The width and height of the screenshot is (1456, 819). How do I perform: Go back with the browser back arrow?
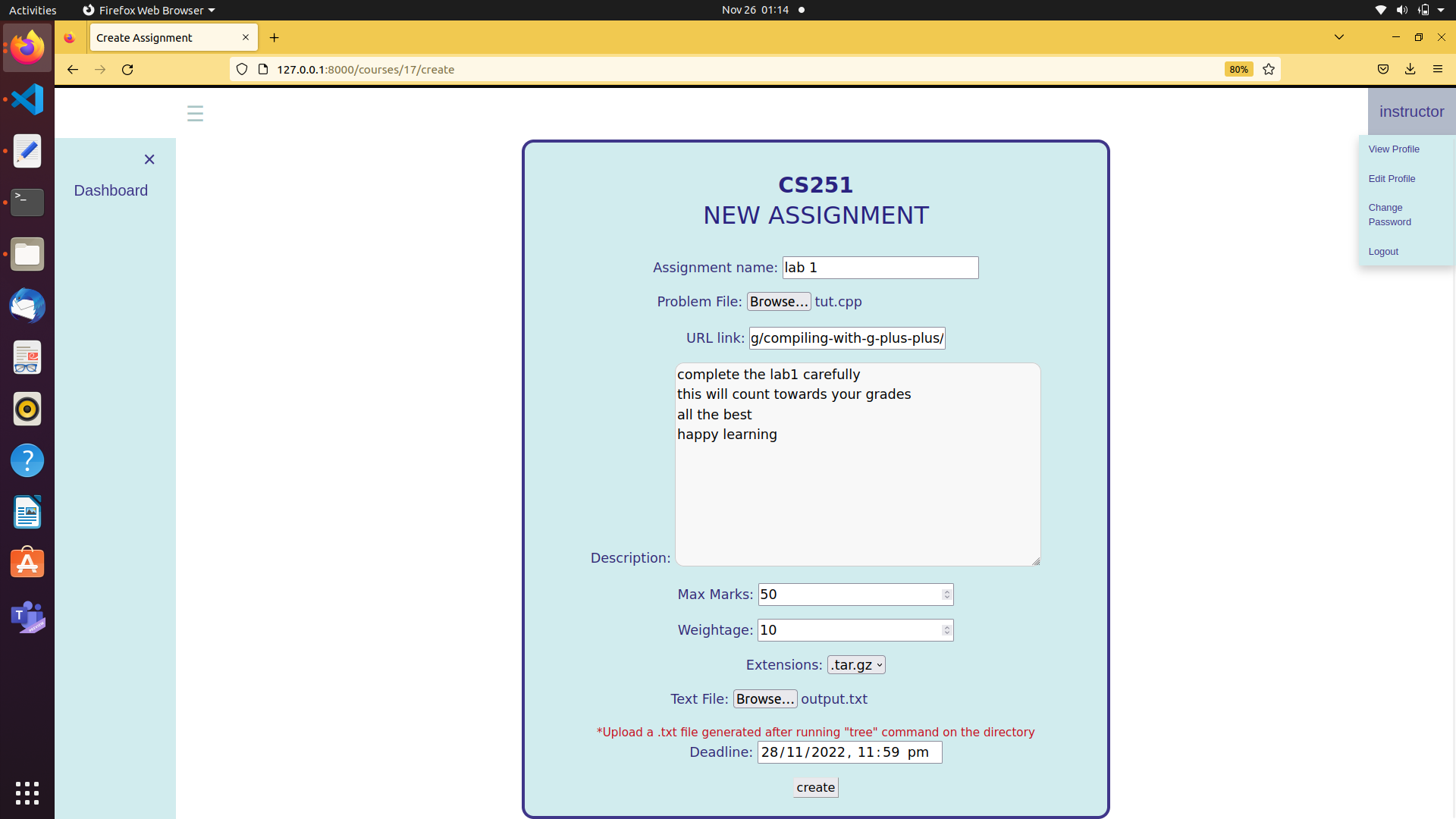72,69
